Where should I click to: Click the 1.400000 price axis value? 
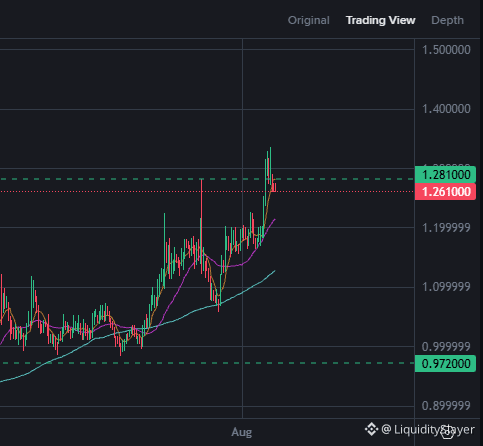point(446,109)
